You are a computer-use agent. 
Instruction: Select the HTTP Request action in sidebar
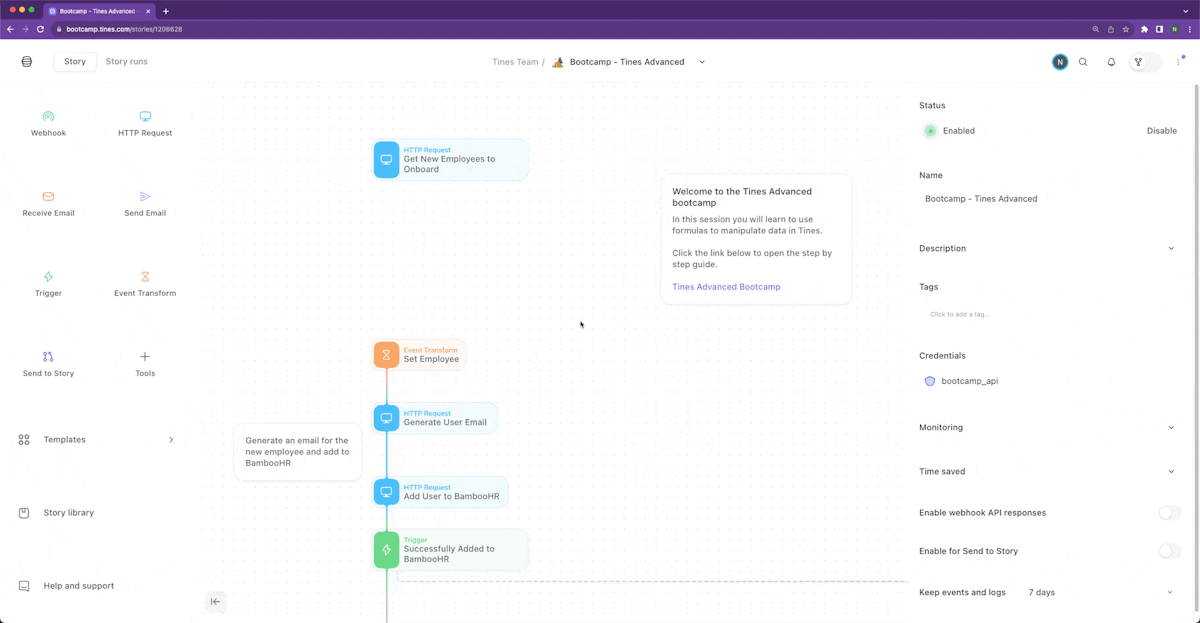145,124
